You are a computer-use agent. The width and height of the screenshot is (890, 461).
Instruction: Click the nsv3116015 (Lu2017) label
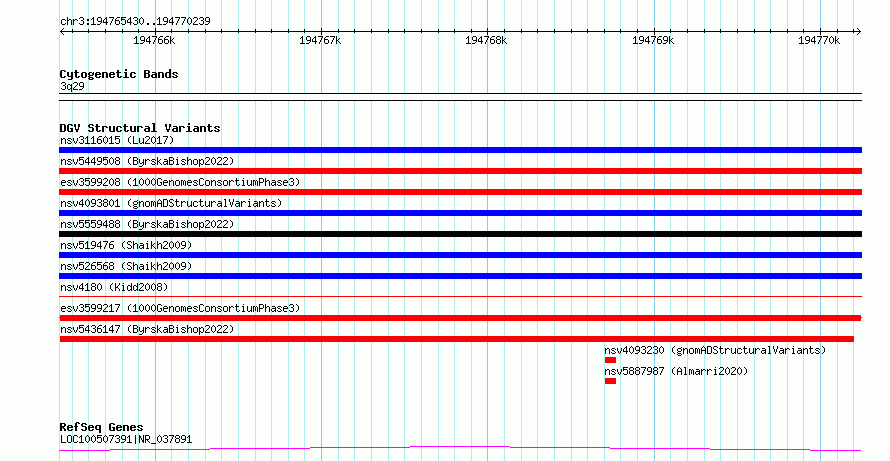[117, 140]
